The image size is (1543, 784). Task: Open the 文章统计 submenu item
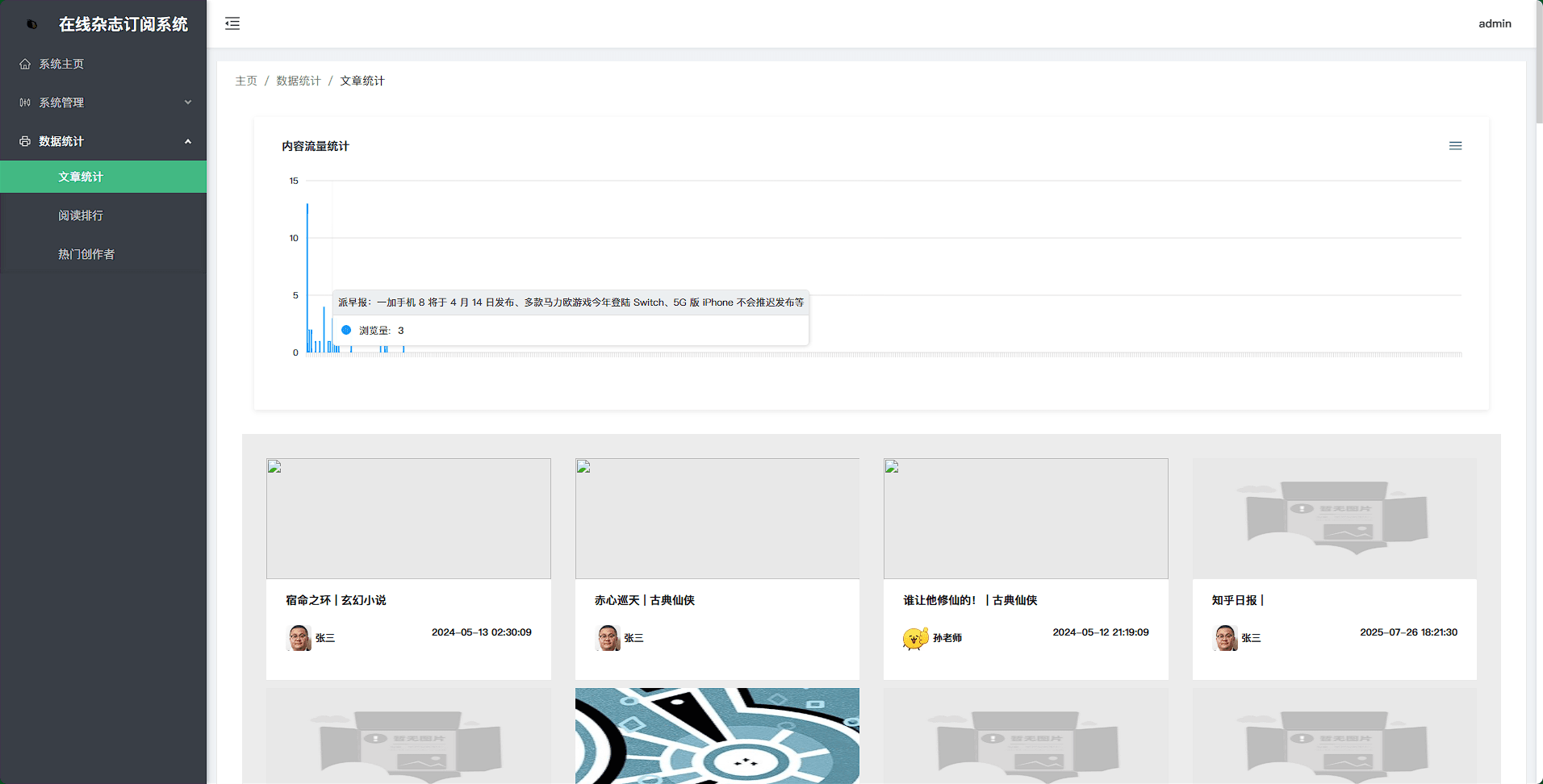tap(103, 177)
